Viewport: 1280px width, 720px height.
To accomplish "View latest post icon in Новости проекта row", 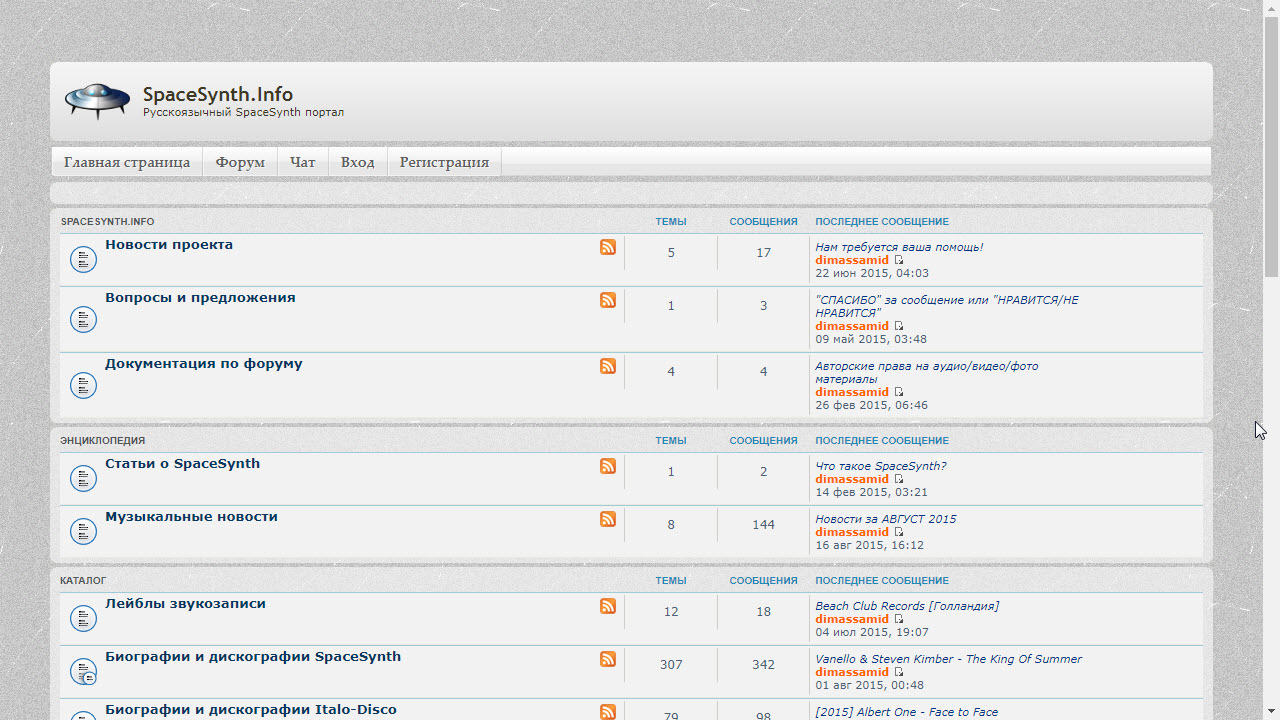I will coord(899,260).
